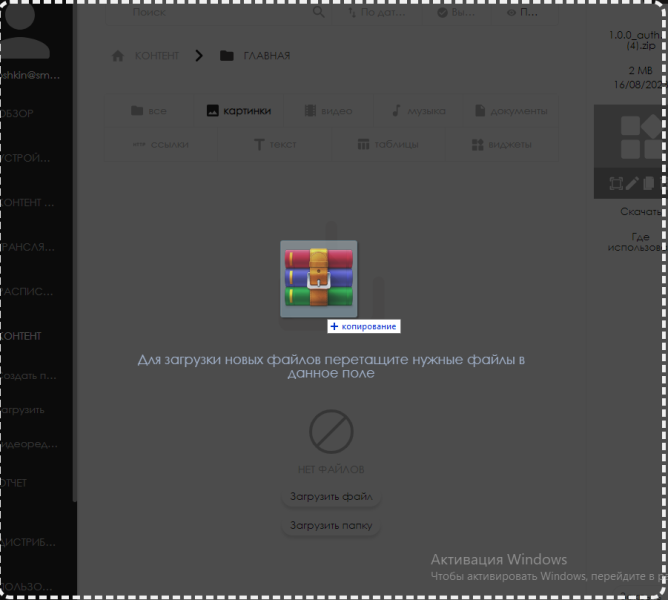Open the ОБЗОР sidebar menu item
The width and height of the screenshot is (668, 600).
[x=17, y=114]
